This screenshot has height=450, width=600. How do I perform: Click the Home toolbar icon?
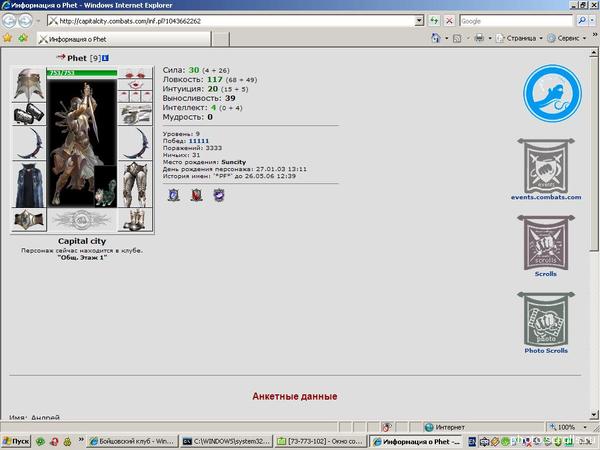[436, 38]
